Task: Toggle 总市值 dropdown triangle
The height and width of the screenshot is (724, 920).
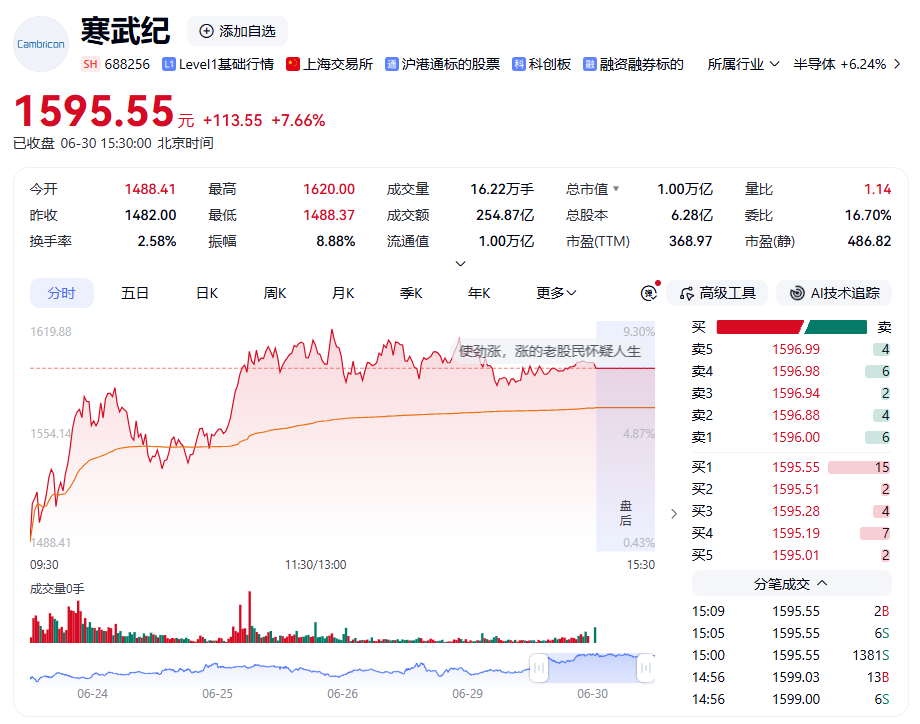Action: click(x=616, y=189)
